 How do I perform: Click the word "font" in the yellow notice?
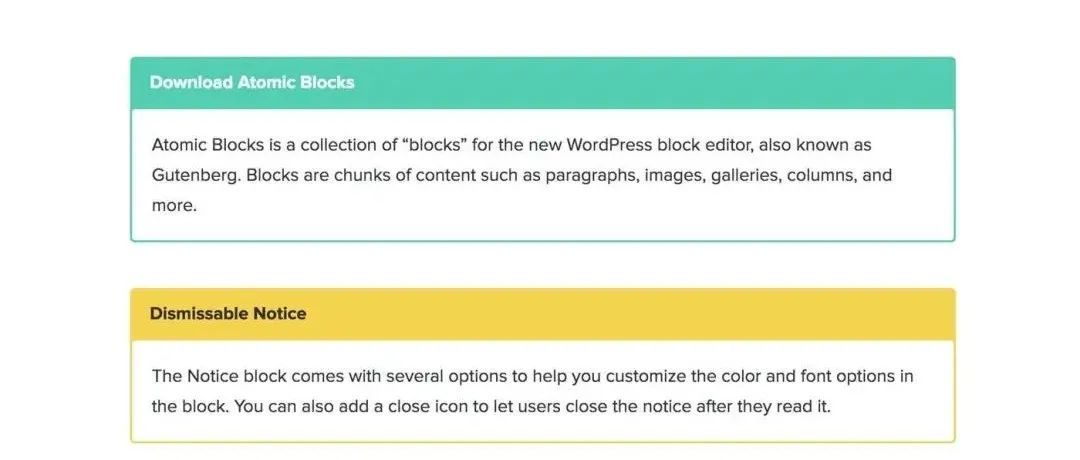pyautogui.click(x=824, y=376)
